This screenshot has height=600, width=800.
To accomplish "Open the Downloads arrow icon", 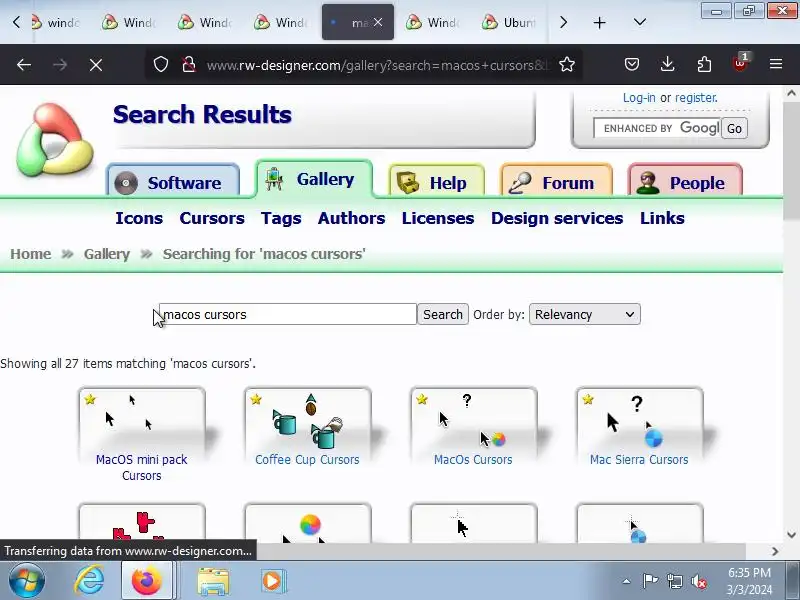I will coord(667,64).
